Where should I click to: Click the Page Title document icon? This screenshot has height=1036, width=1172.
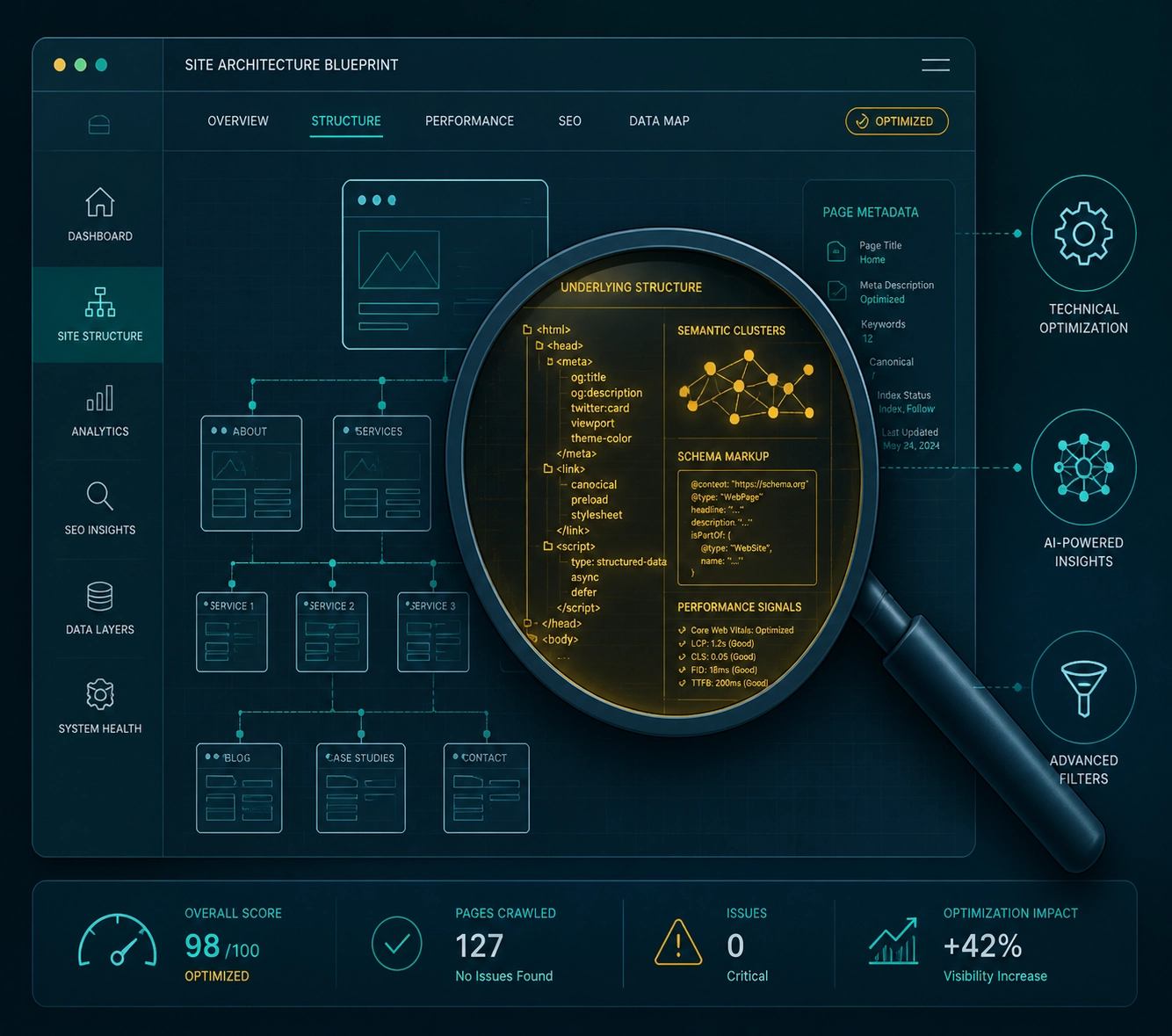[x=836, y=251]
